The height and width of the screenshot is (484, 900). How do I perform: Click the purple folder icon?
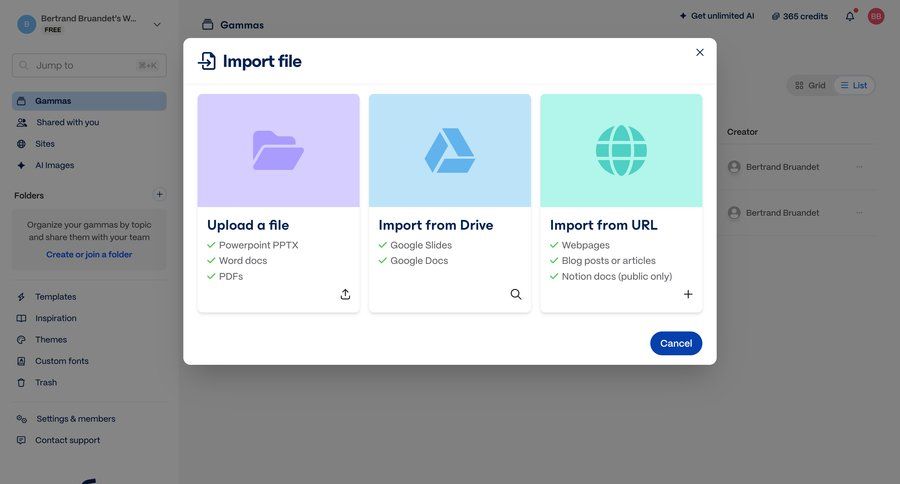[x=278, y=150]
